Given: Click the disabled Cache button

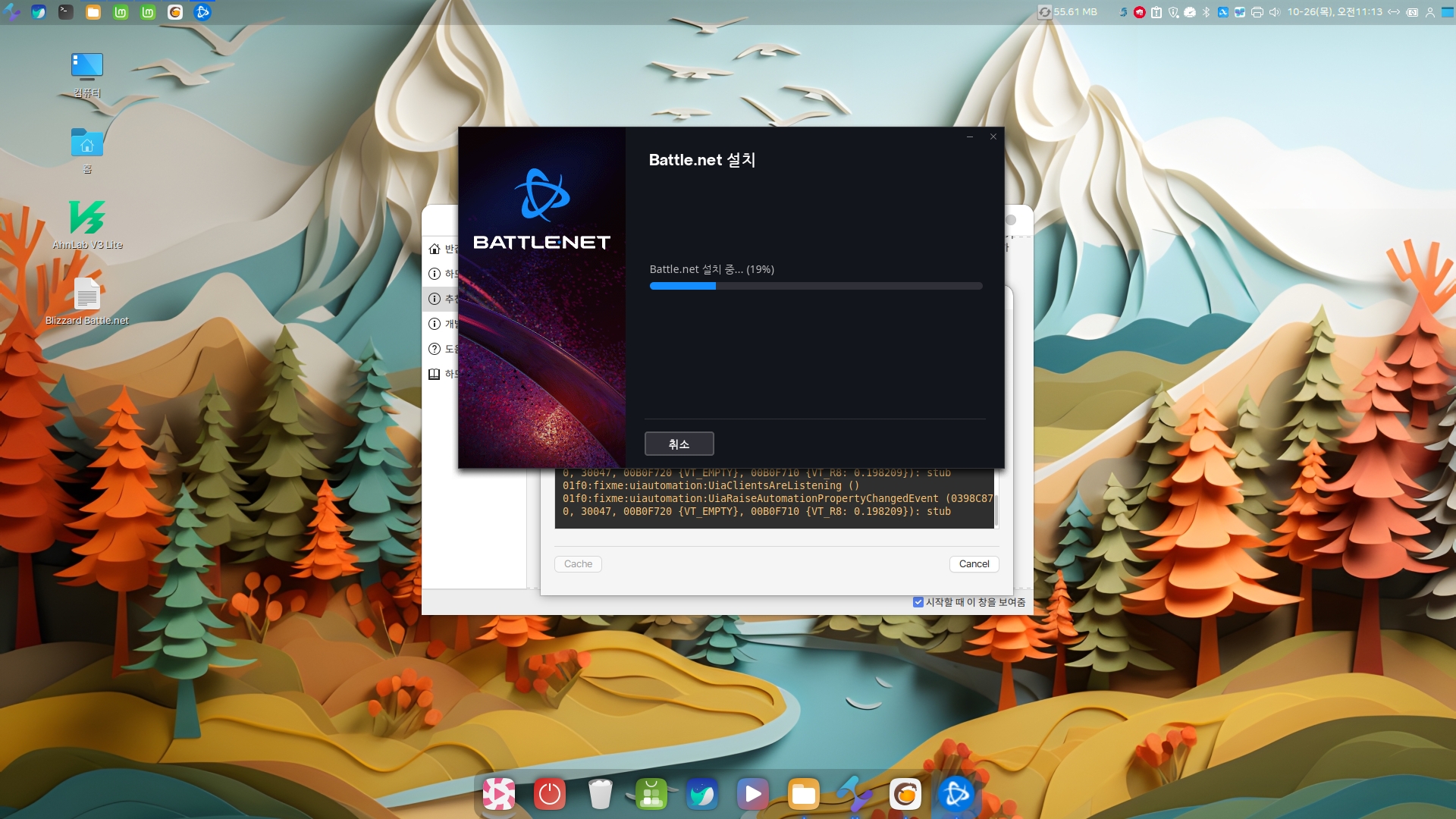Looking at the screenshot, I should [578, 563].
